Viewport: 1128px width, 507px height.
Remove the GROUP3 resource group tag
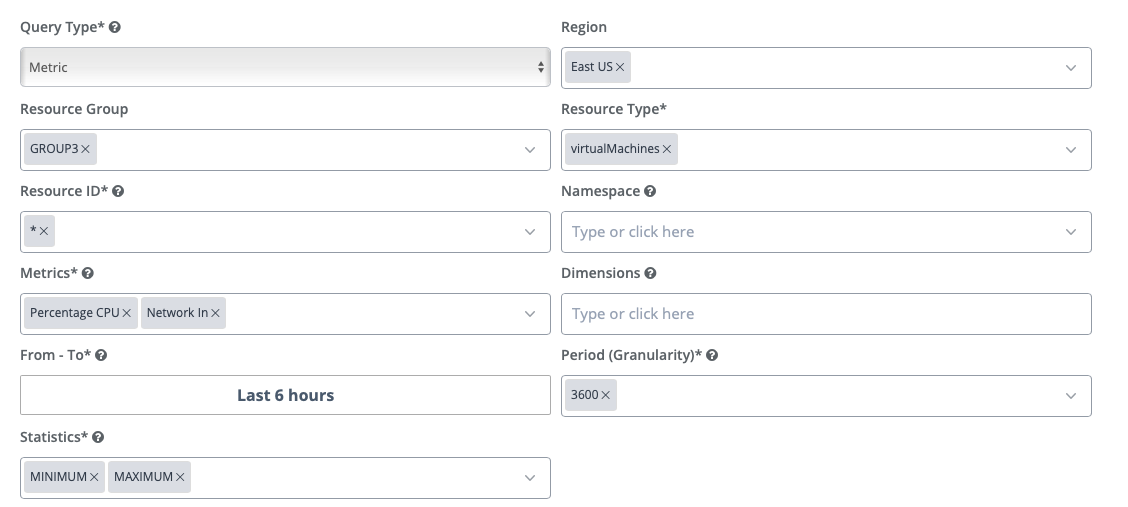coord(86,149)
